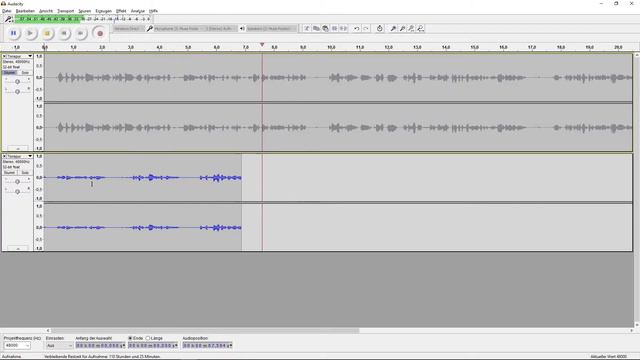Click the recording position marker on timeline

[x=262, y=44]
